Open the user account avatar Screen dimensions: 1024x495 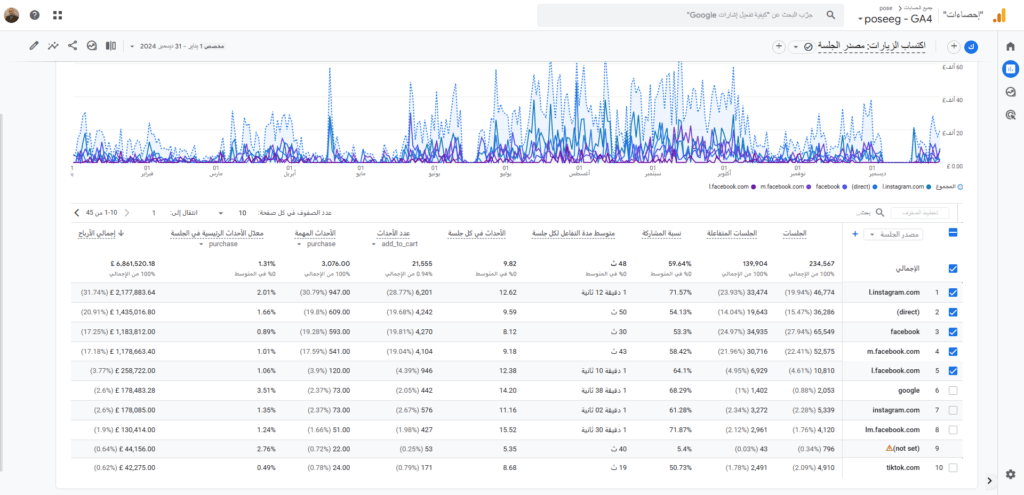(x=11, y=15)
